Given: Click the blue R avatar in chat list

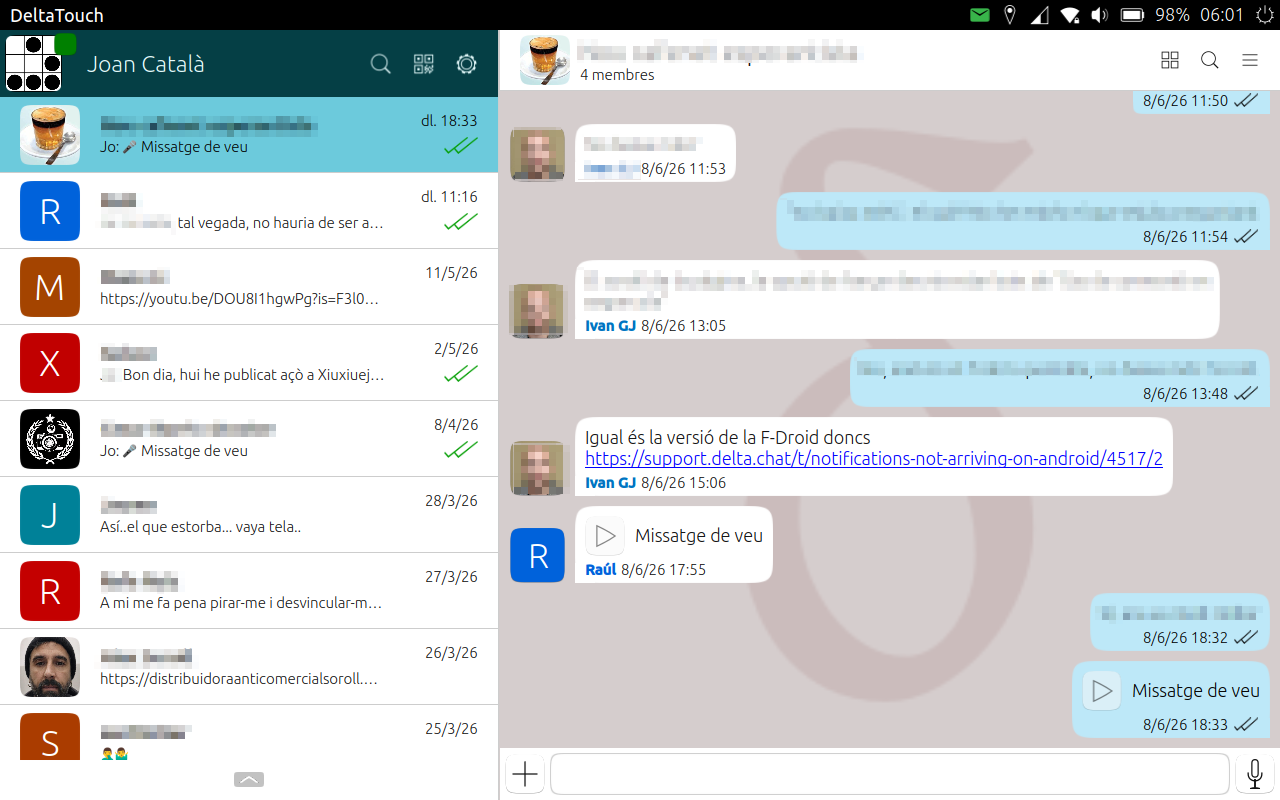Looking at the screenshot, I should 50,211.
